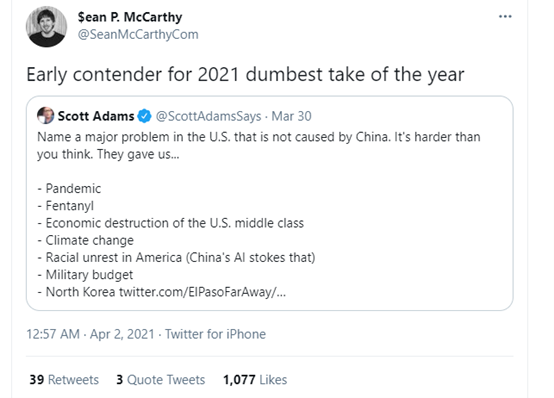
Task: Click the Military budget line in quoted tweet
Action: tap(85, 275)
